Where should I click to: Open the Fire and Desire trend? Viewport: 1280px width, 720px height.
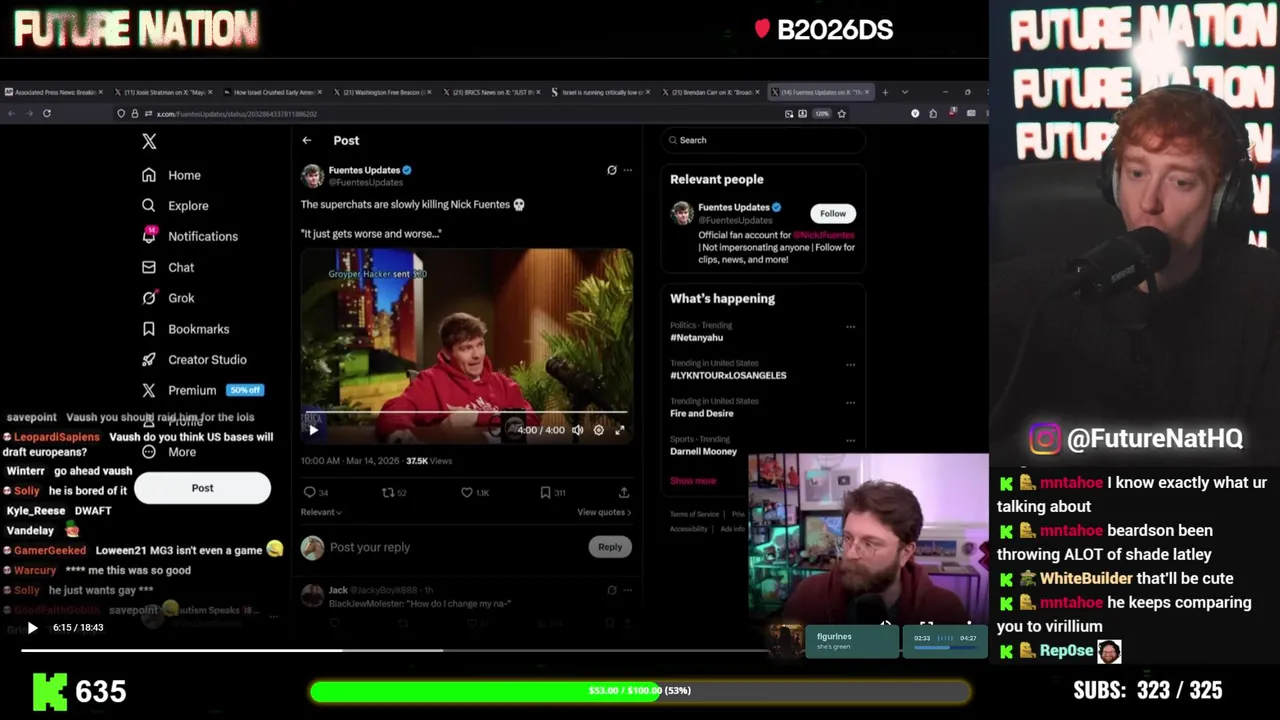[702, 414]
